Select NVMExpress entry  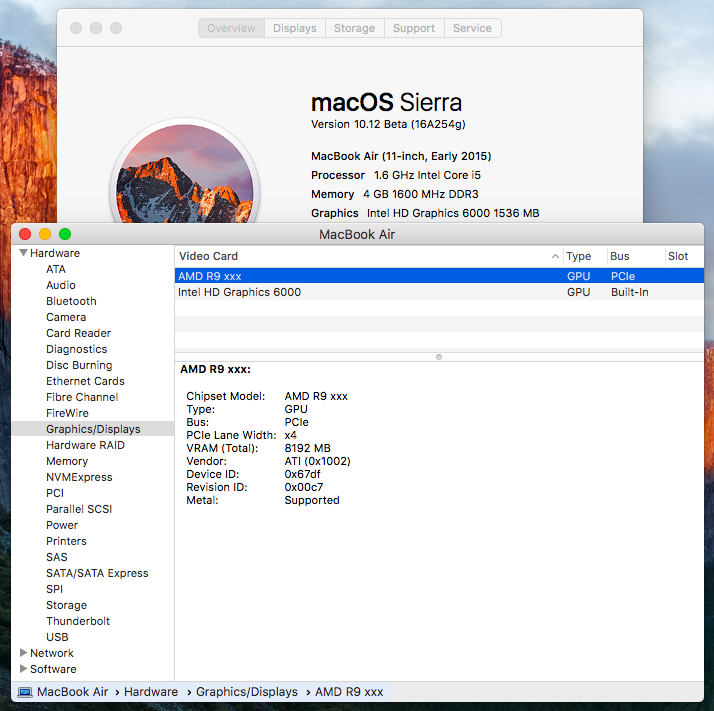tap(79, 477)
